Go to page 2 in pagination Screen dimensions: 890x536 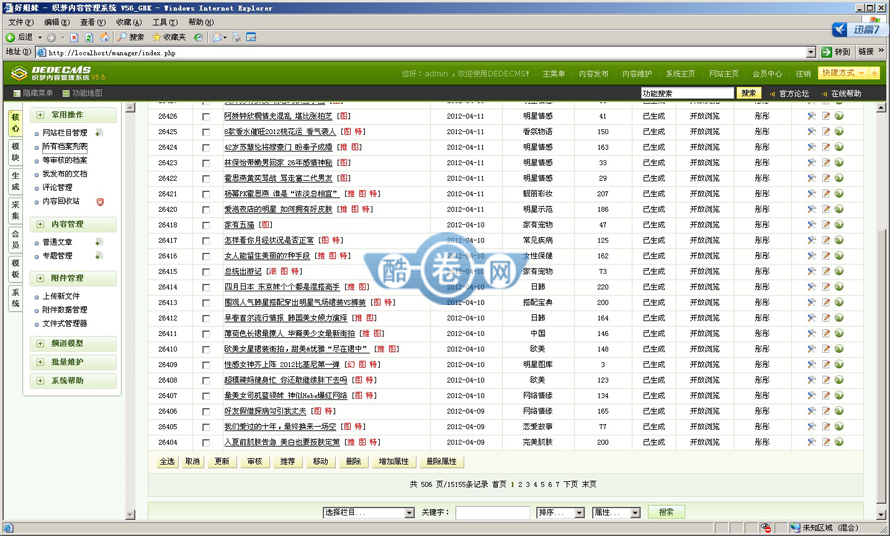519,484
